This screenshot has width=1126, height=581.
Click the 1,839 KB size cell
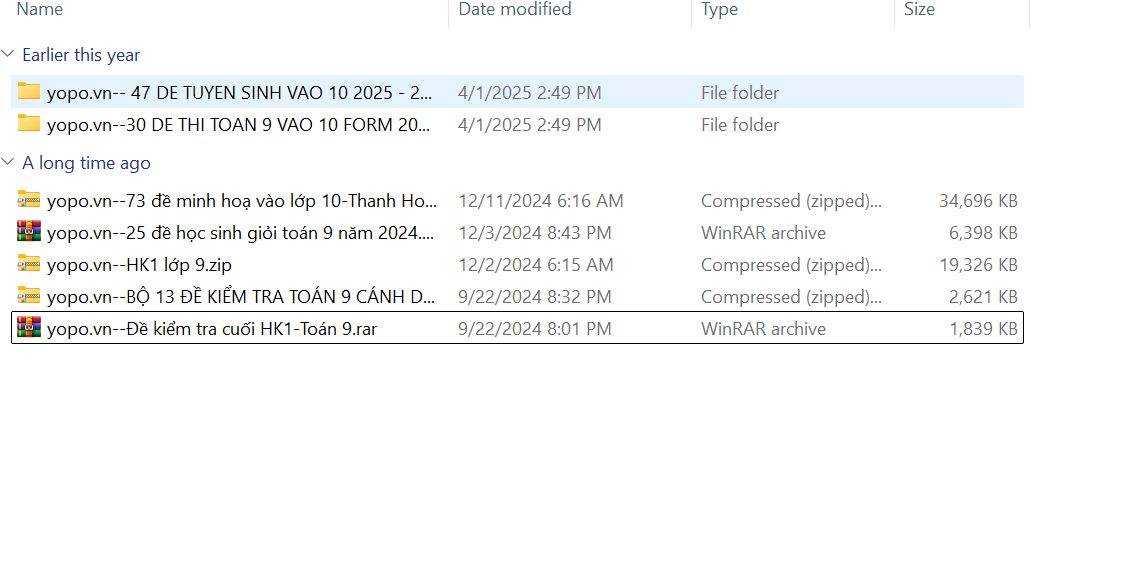(x=983, y=329)
